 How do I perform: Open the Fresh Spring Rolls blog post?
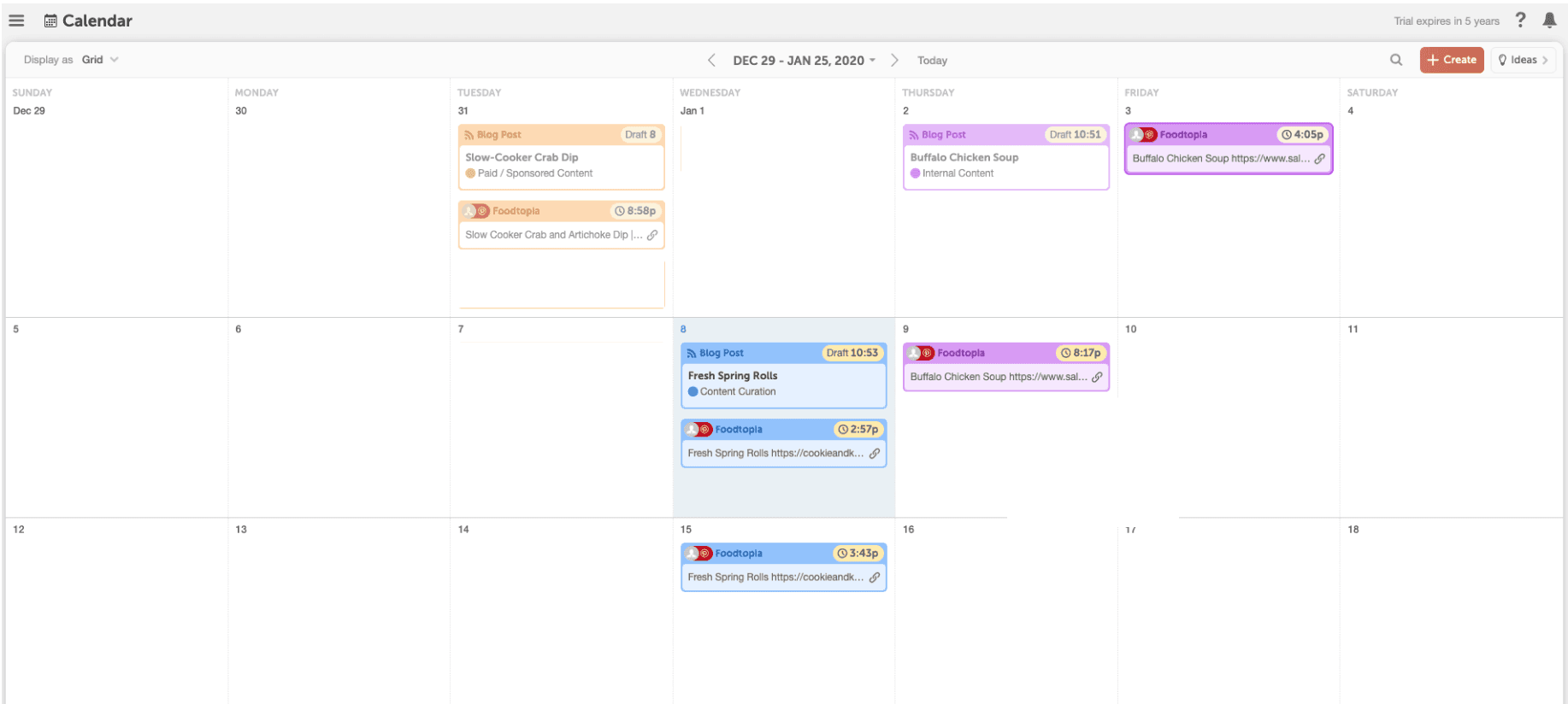point(733,376)
